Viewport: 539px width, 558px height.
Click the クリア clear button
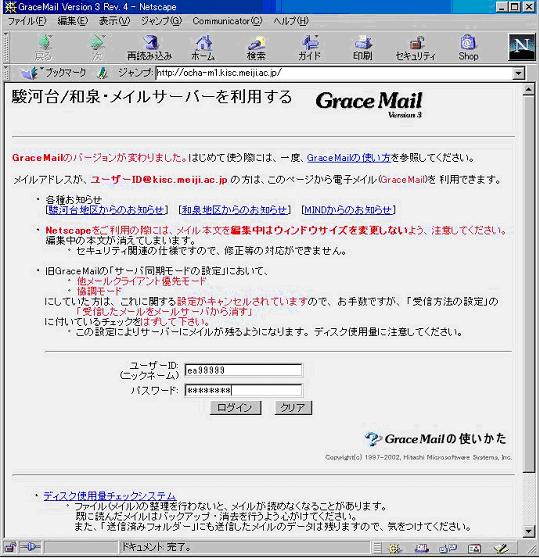(x=293, y=407)
